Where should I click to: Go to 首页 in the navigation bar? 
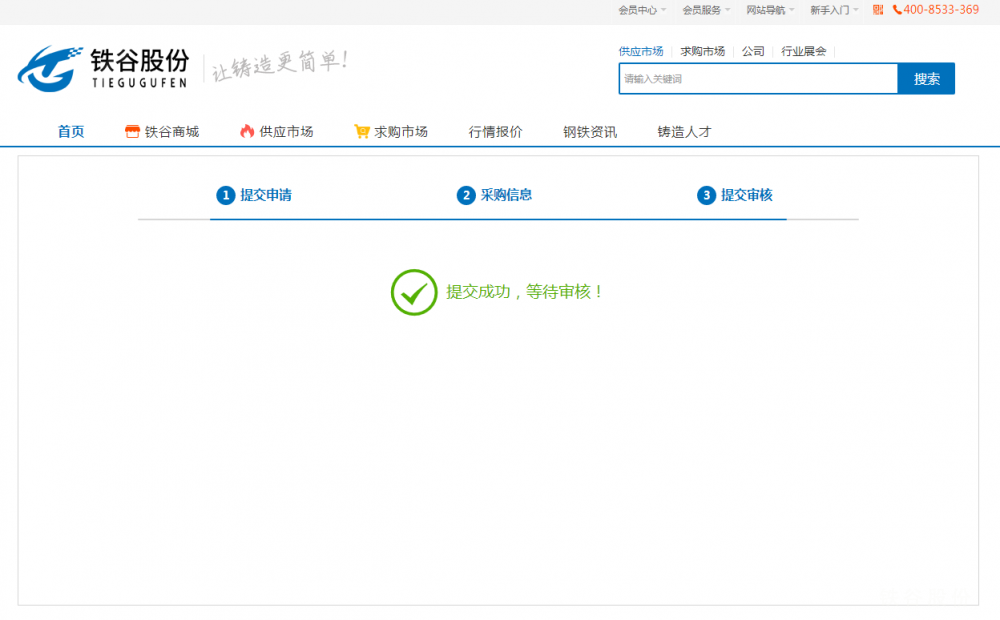tap(71, 131)
